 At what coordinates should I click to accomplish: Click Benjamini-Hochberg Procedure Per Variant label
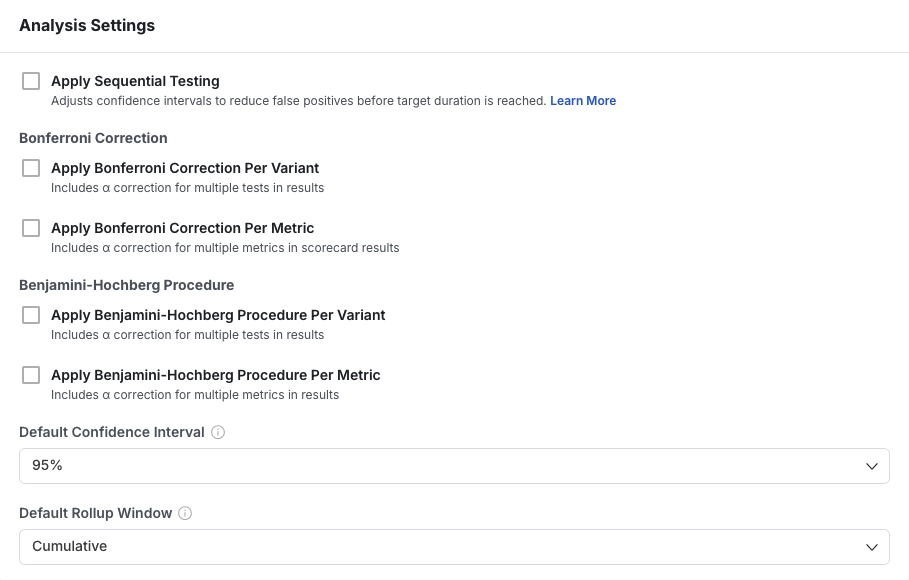pyautogui.click(x=218, y=315)
